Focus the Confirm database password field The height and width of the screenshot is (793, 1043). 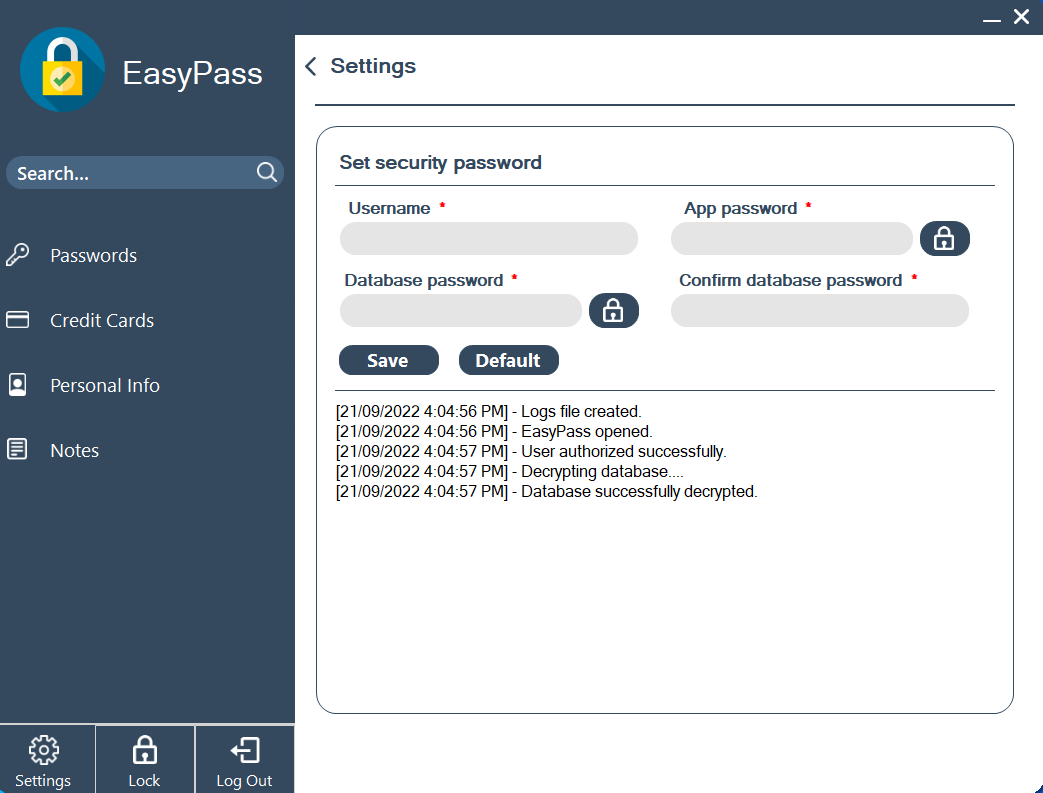[x=820, y=311]
